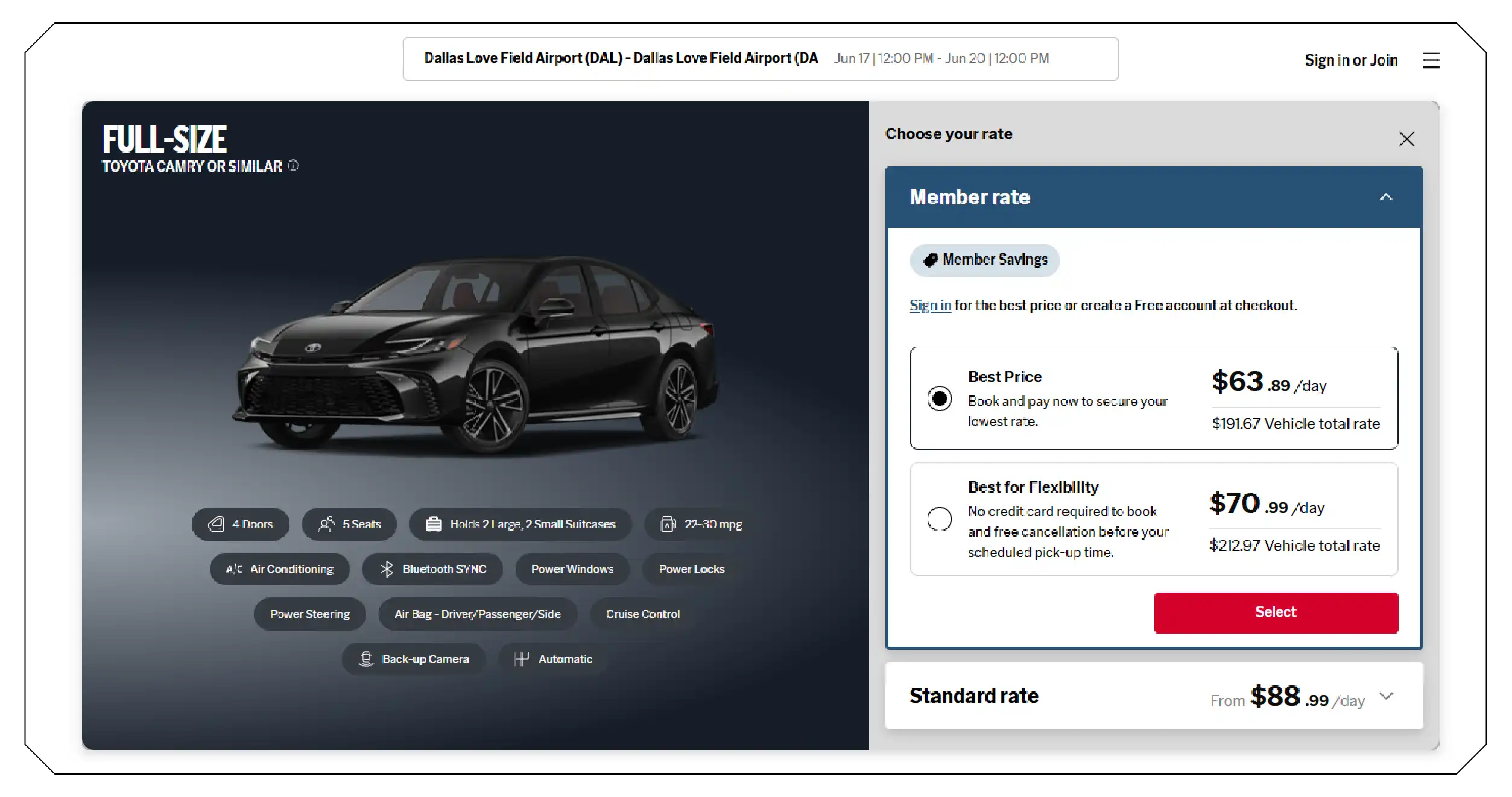1512x797 pixels.
Task: Click the 5 Seats people icon
Action: (x=326, y=525)
